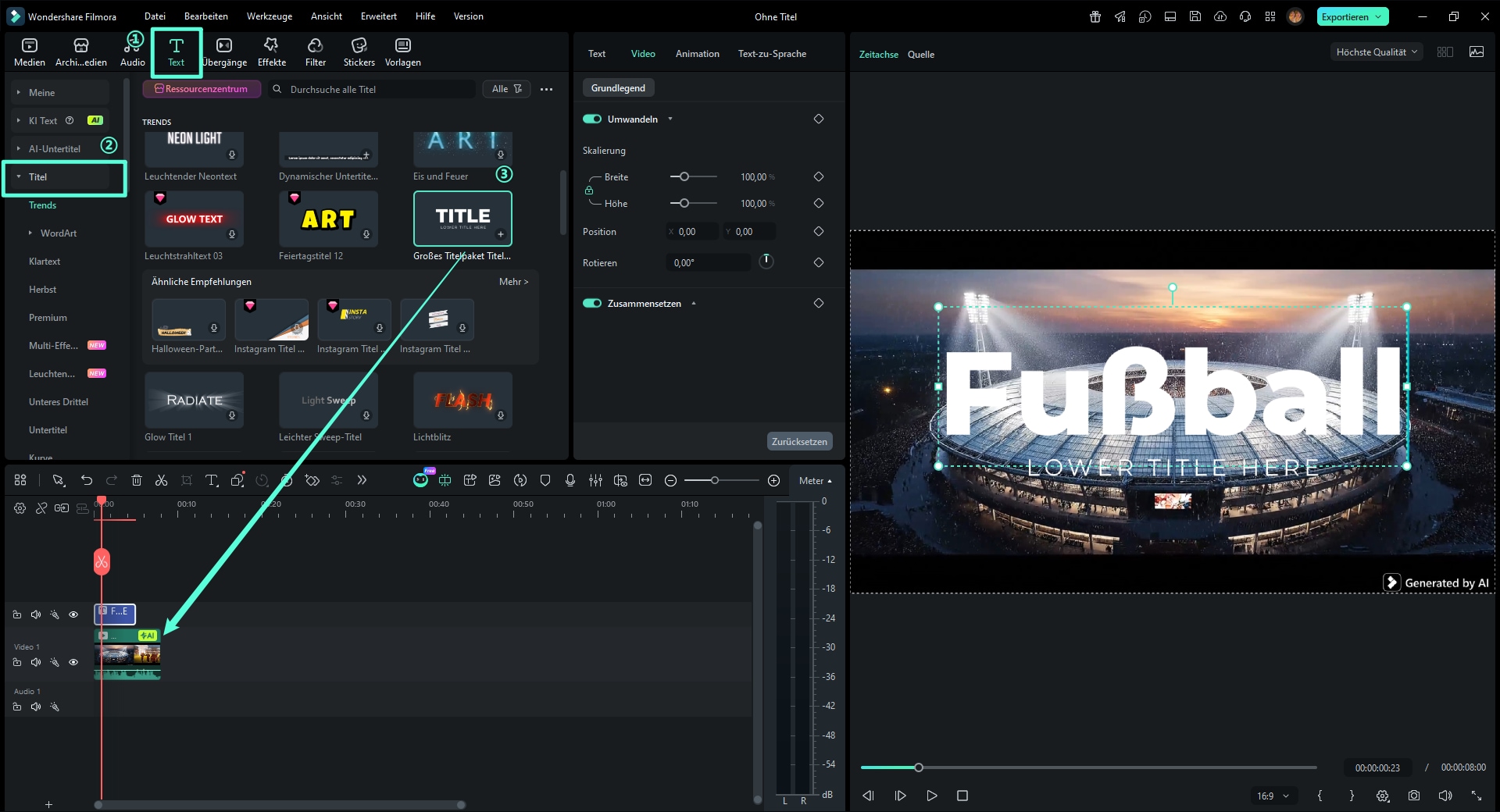Expand the WordArt subcategory
The image size is (1500, 812).
(30, 233)
